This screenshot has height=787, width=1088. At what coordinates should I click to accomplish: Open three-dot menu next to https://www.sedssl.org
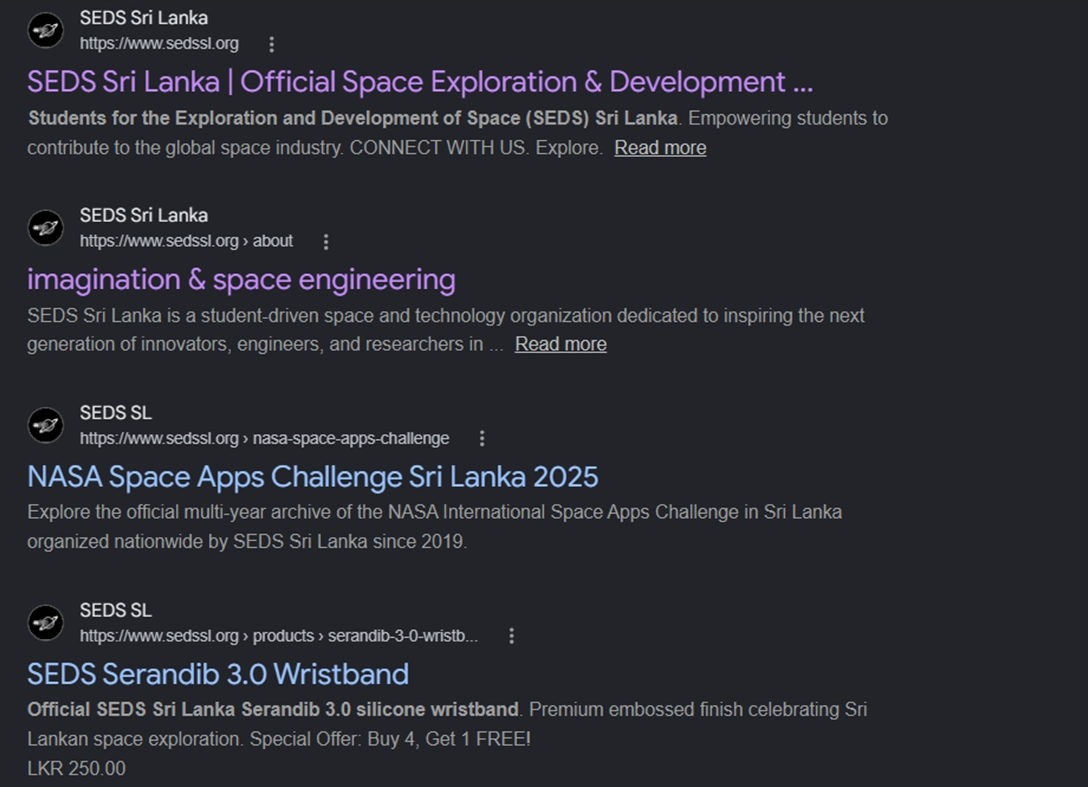[271, 44]
